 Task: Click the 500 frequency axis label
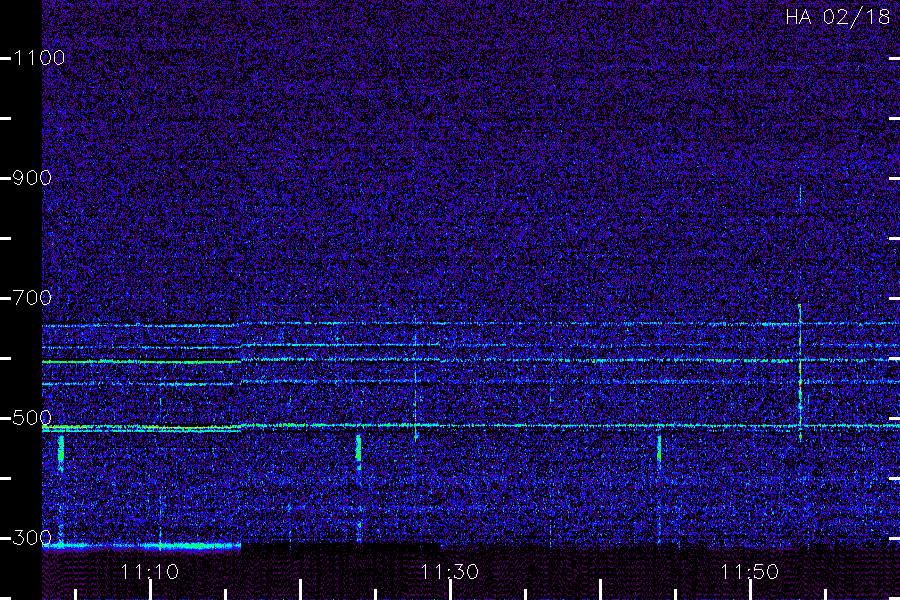point(32,418)
